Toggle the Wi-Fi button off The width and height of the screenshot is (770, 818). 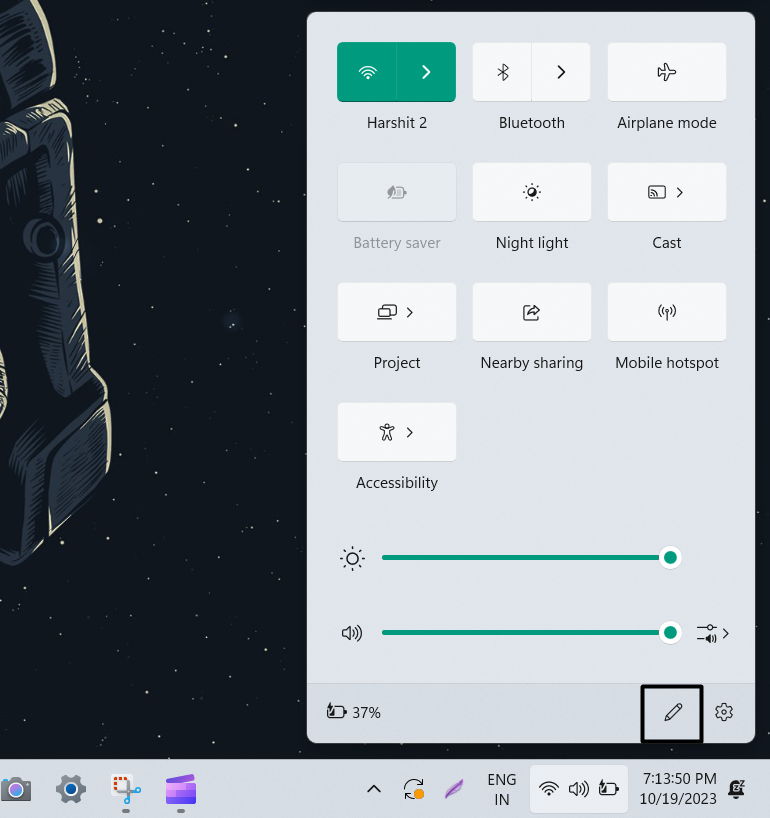click(367, 72)
